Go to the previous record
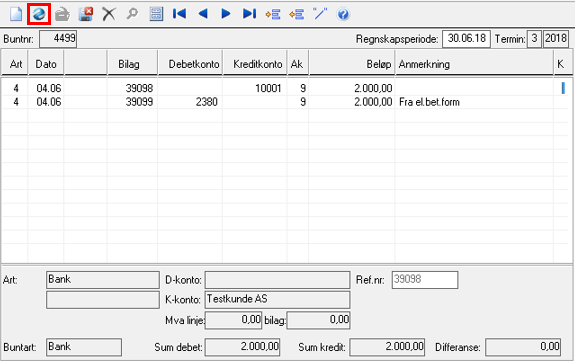 203,14
